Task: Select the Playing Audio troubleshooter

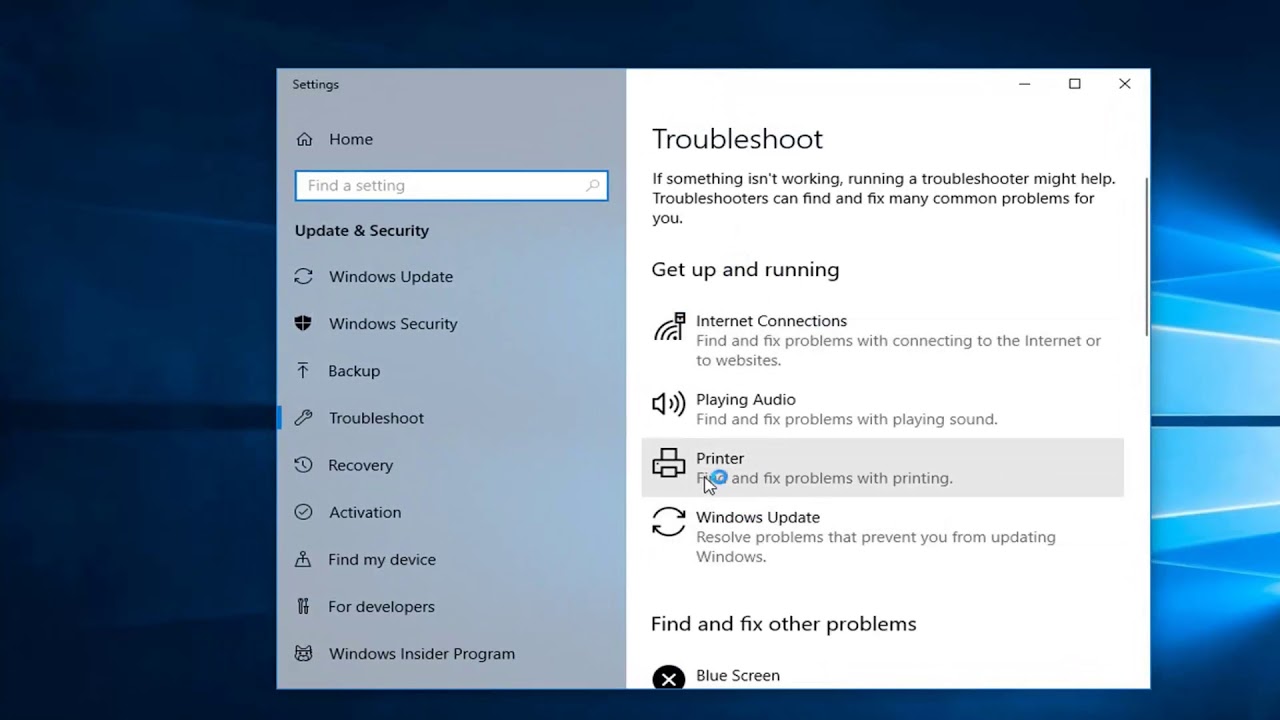Action: 882,409
